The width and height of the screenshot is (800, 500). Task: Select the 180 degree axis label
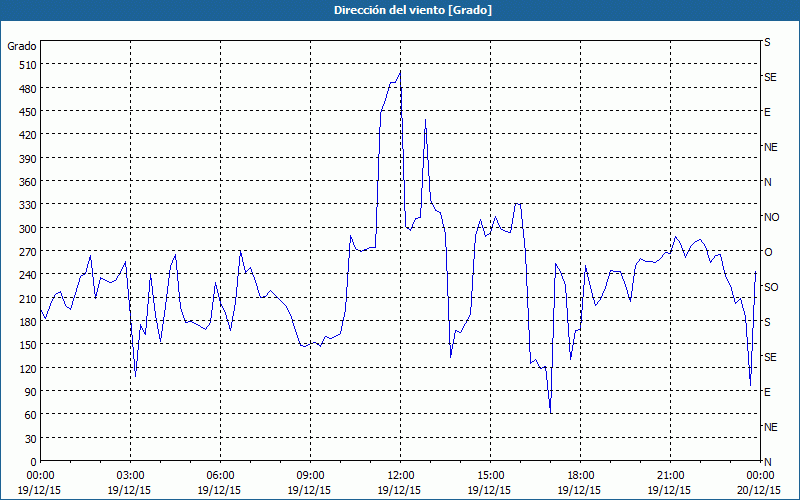(29, 322)
